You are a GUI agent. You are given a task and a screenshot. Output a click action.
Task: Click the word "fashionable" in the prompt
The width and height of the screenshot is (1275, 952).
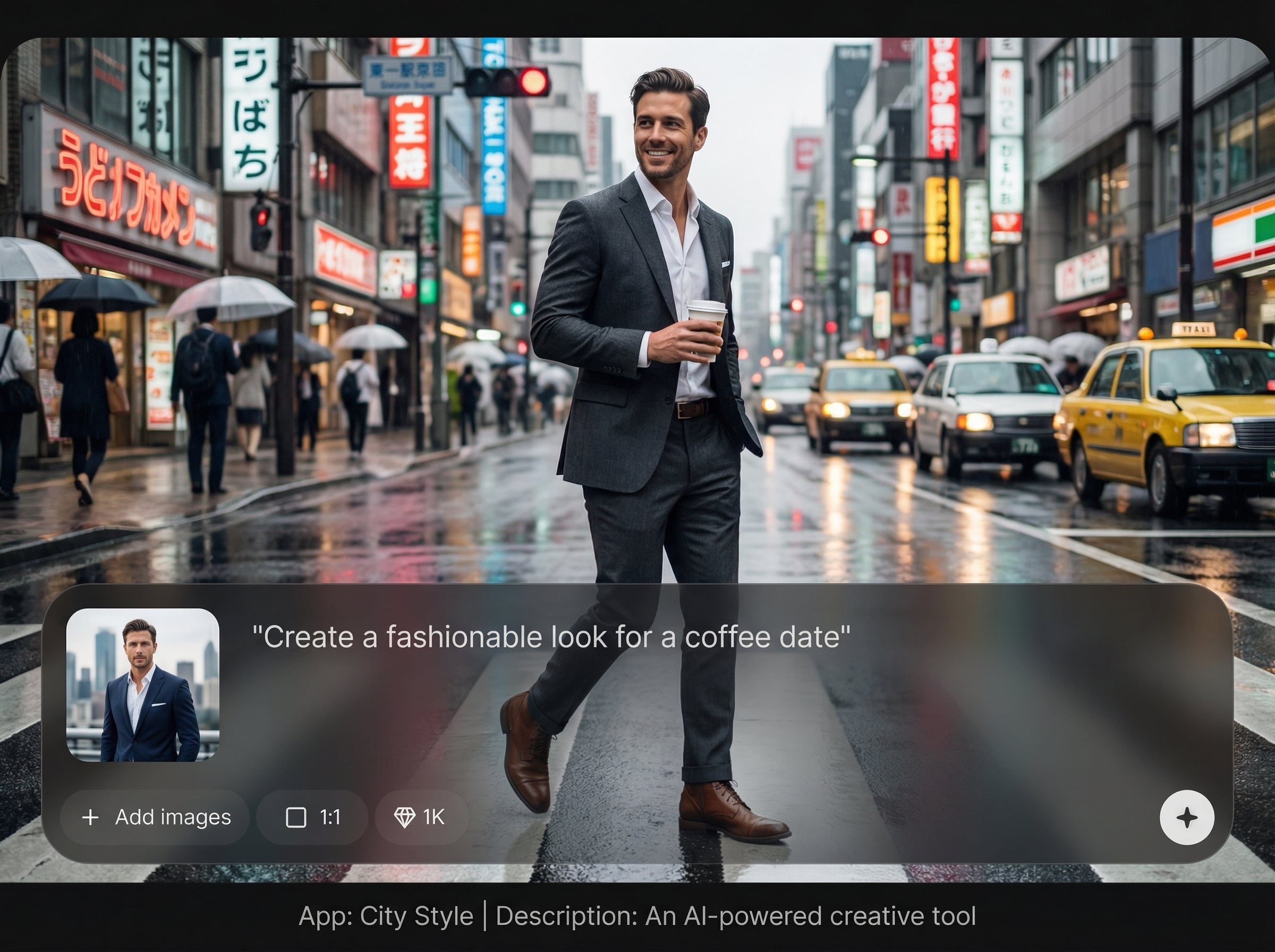tap(464, 637)
